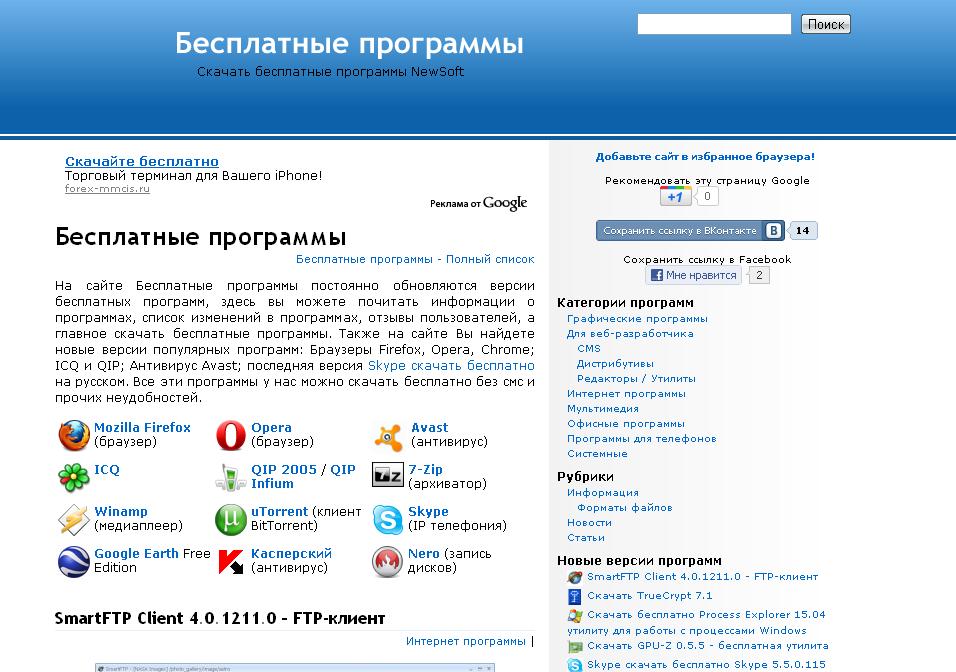Open the Скачайте бесплатно ad link
The height and width of the screenshot is (672, 956).
click(x=142, y=162)
